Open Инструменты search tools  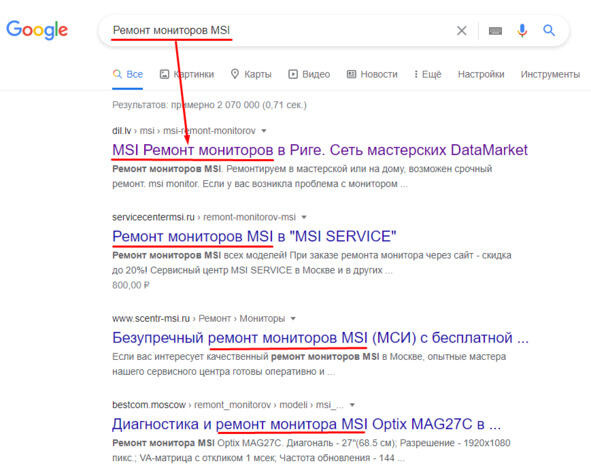tap(550, 74)
